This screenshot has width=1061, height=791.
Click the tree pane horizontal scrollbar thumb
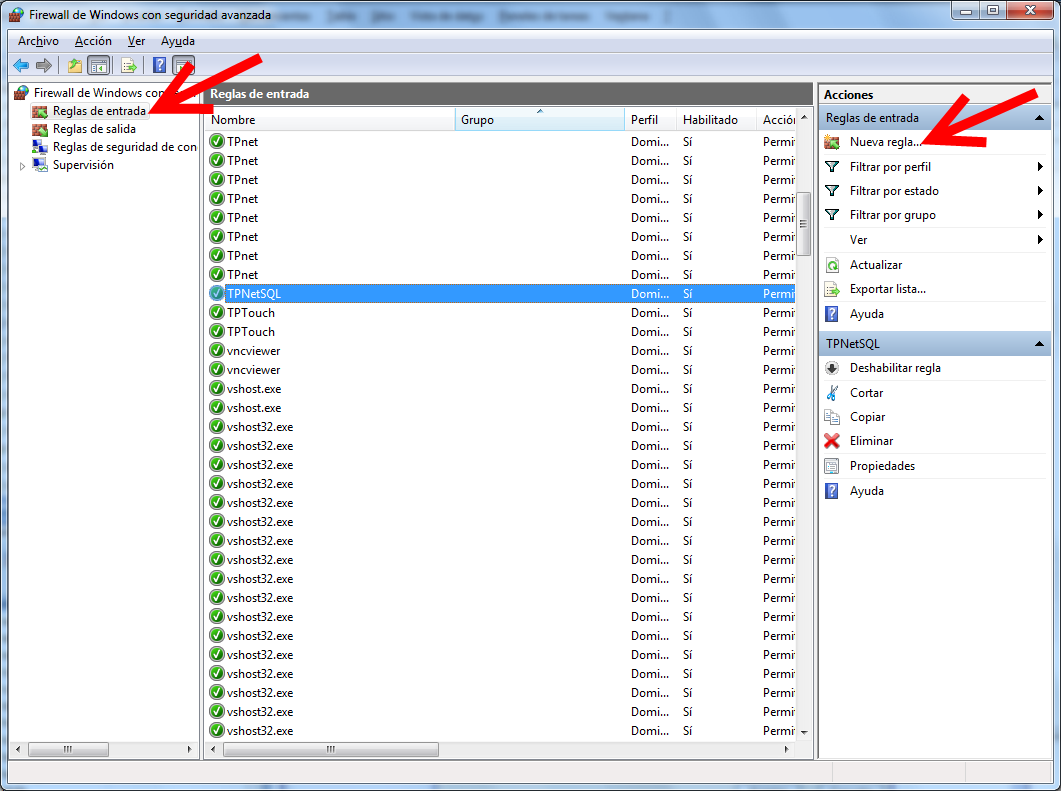(x=68, y=750)
